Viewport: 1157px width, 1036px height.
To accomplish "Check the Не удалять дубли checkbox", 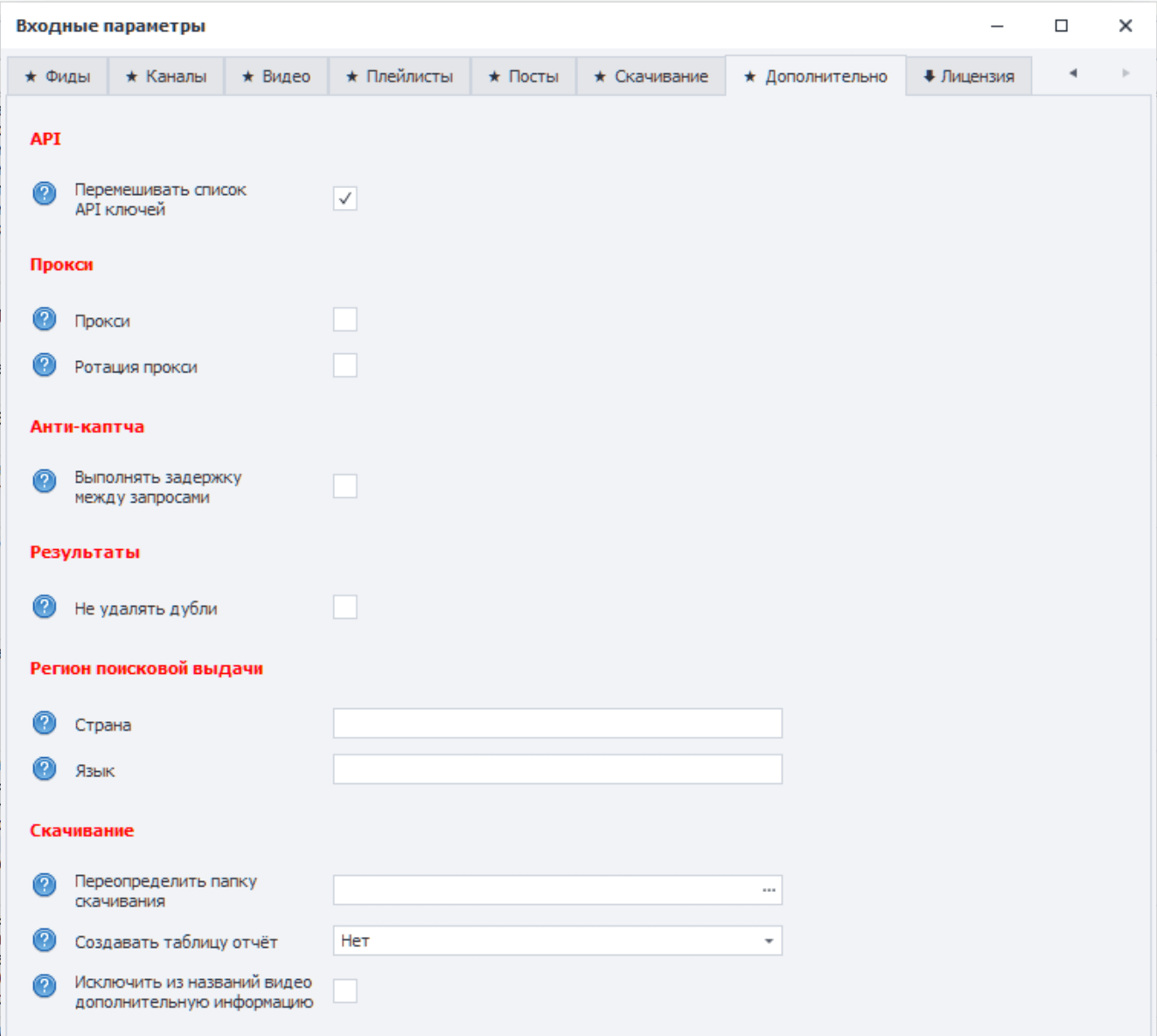I will coord(345,608).
